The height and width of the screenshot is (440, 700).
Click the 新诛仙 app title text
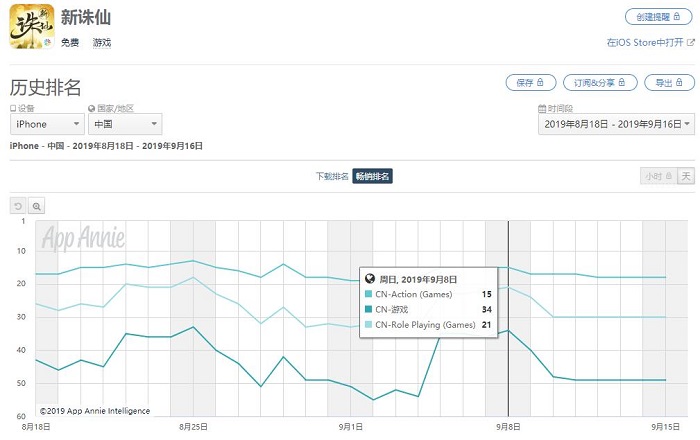(86, 17)
